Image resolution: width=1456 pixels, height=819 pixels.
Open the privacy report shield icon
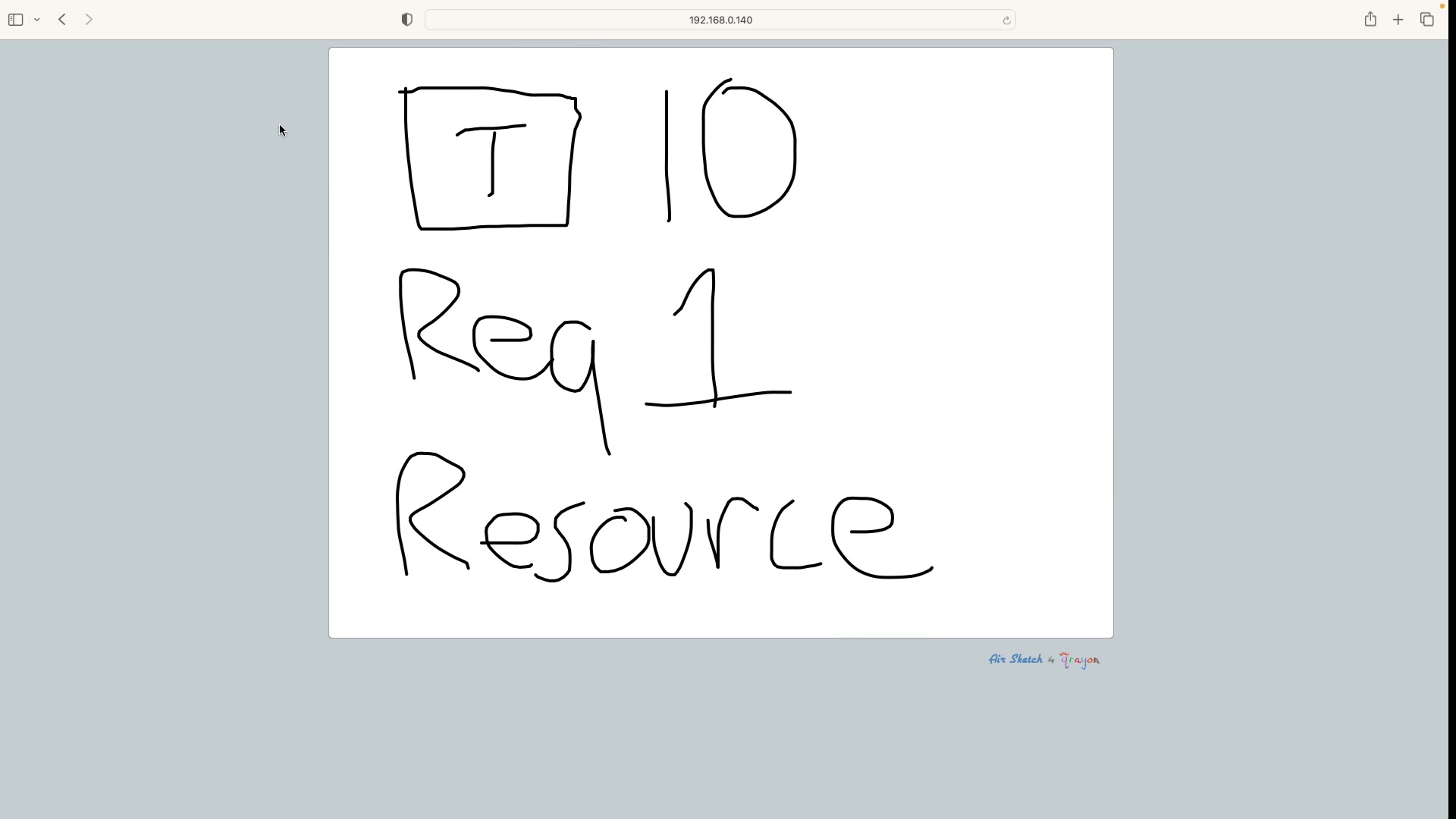[407, 20]
